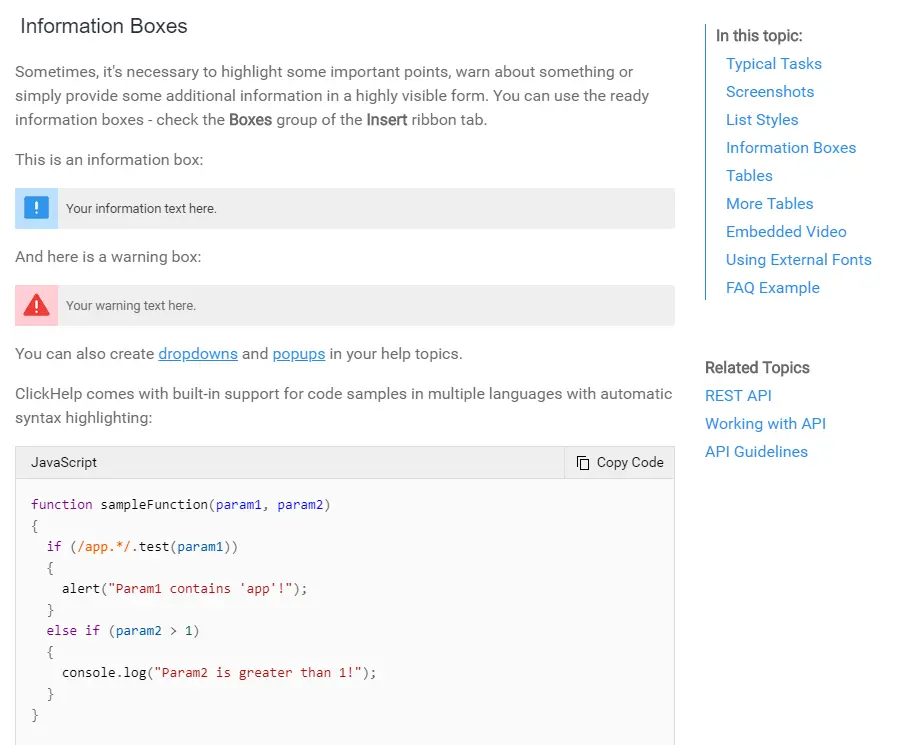The image size is (900, 745).
Task: Jump to FAQ Example section
Action: [x=772, y=288]
